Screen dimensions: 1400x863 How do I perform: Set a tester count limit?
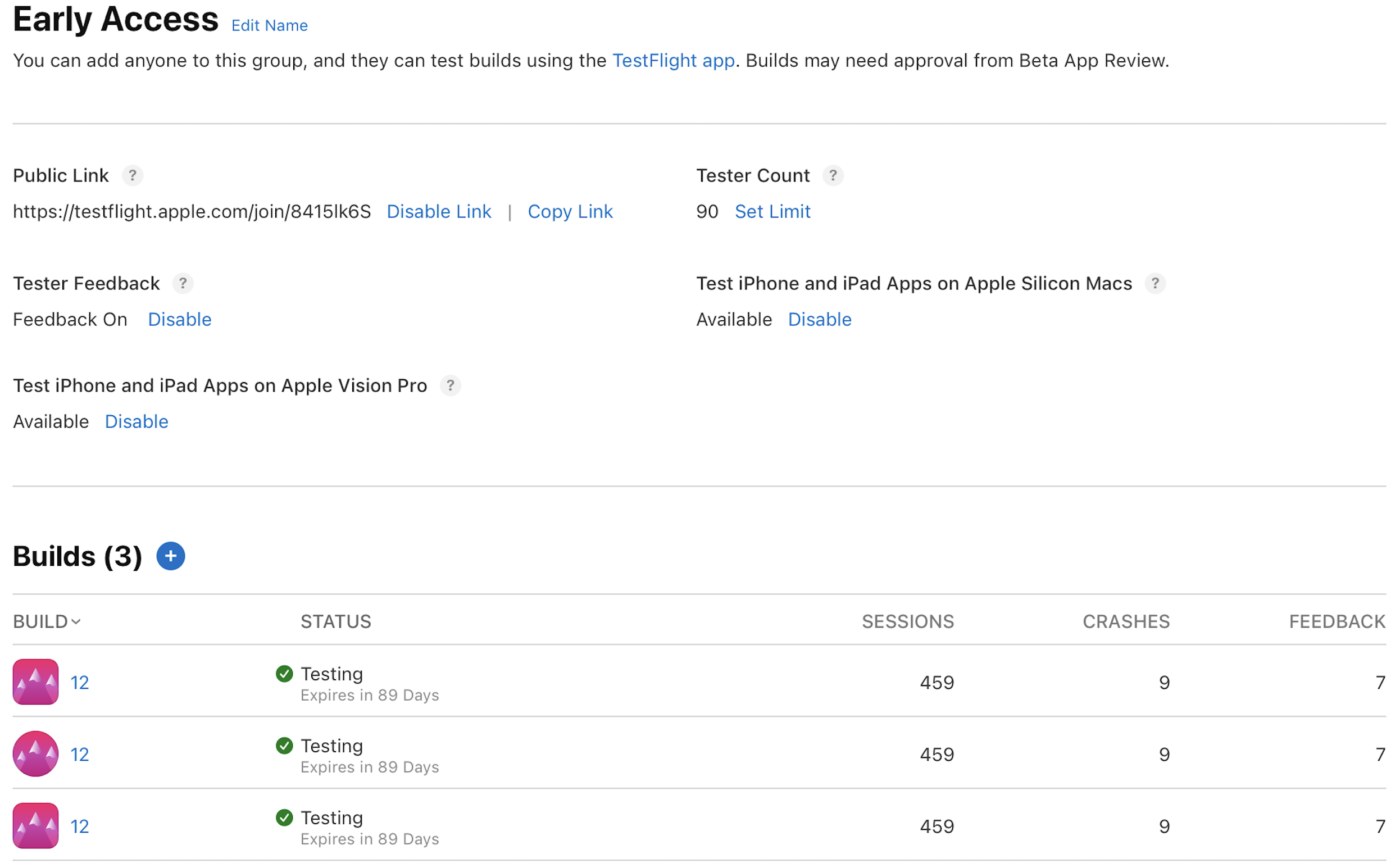pyautogui.click(x=773, y=211)
